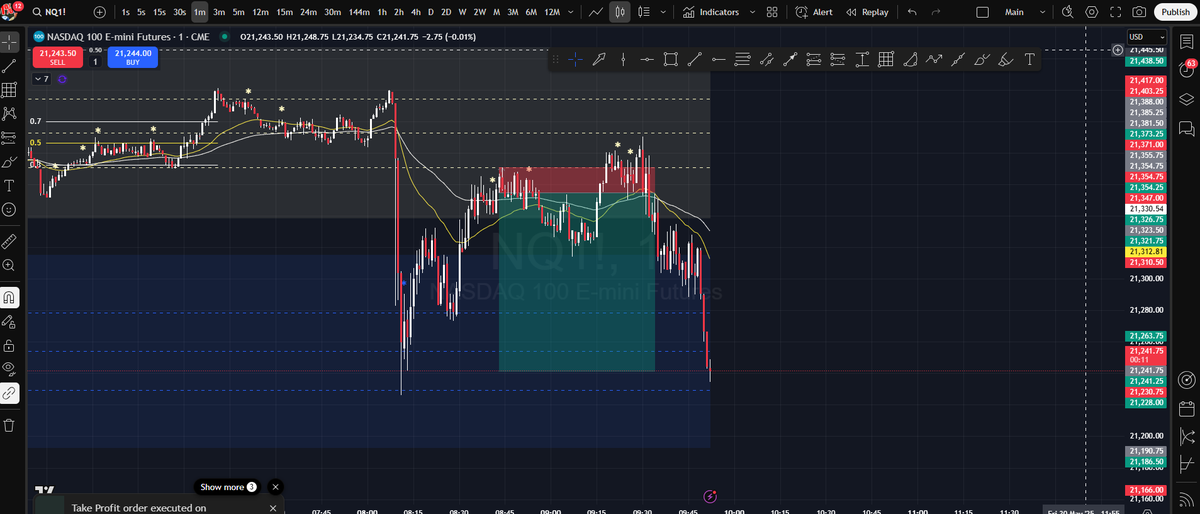Viewport: 1200px width, 514px height.
Task: Open the alerts clock icon with 63 badge
Action: point(1187,70)
